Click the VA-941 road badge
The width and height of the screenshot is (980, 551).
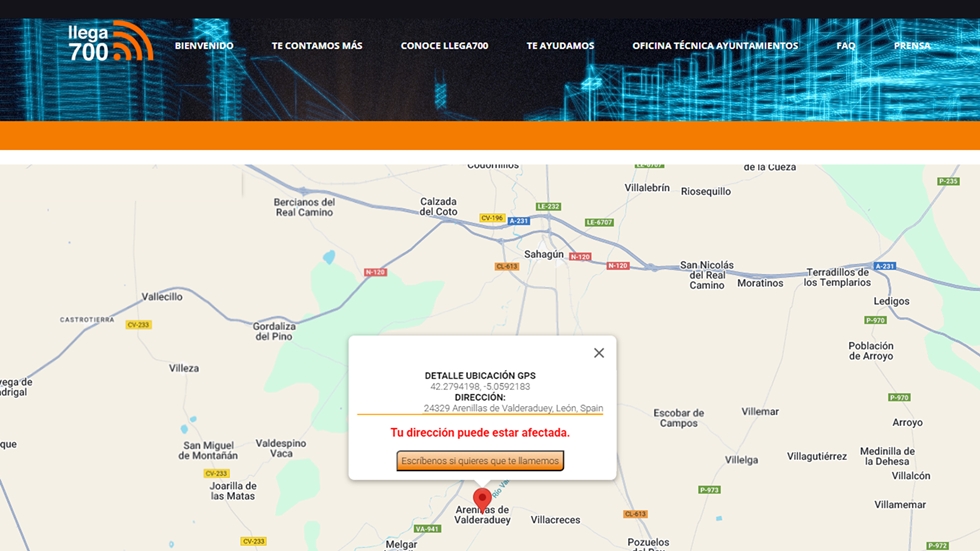[x=427, y=528]
